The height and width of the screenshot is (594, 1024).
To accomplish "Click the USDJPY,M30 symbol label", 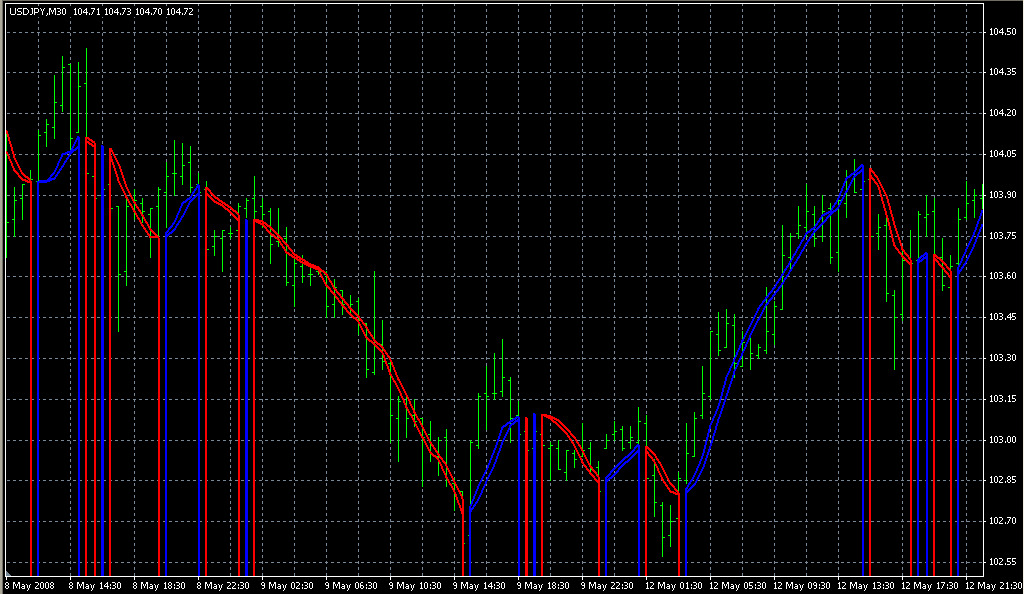I will pos(37,11).
